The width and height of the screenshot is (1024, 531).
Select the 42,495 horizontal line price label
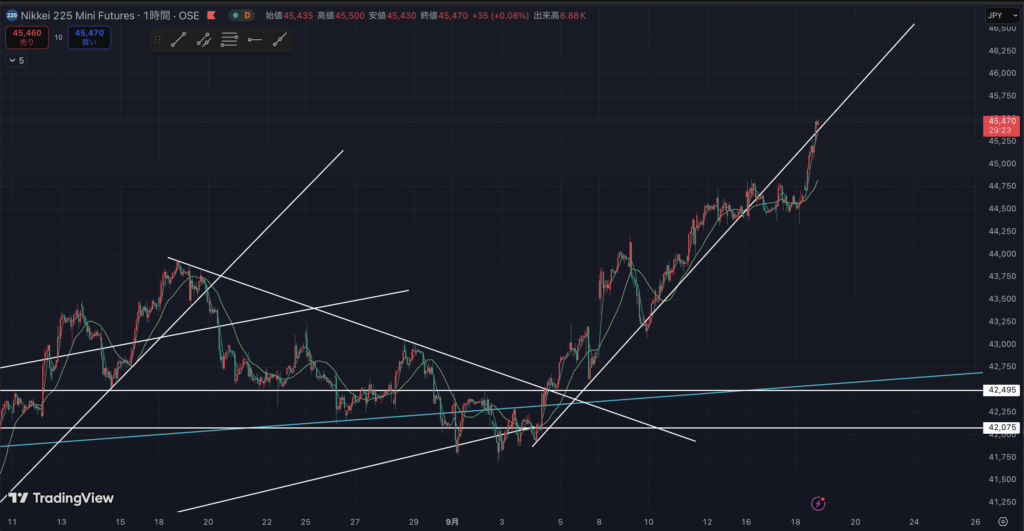click(1002, 389)
